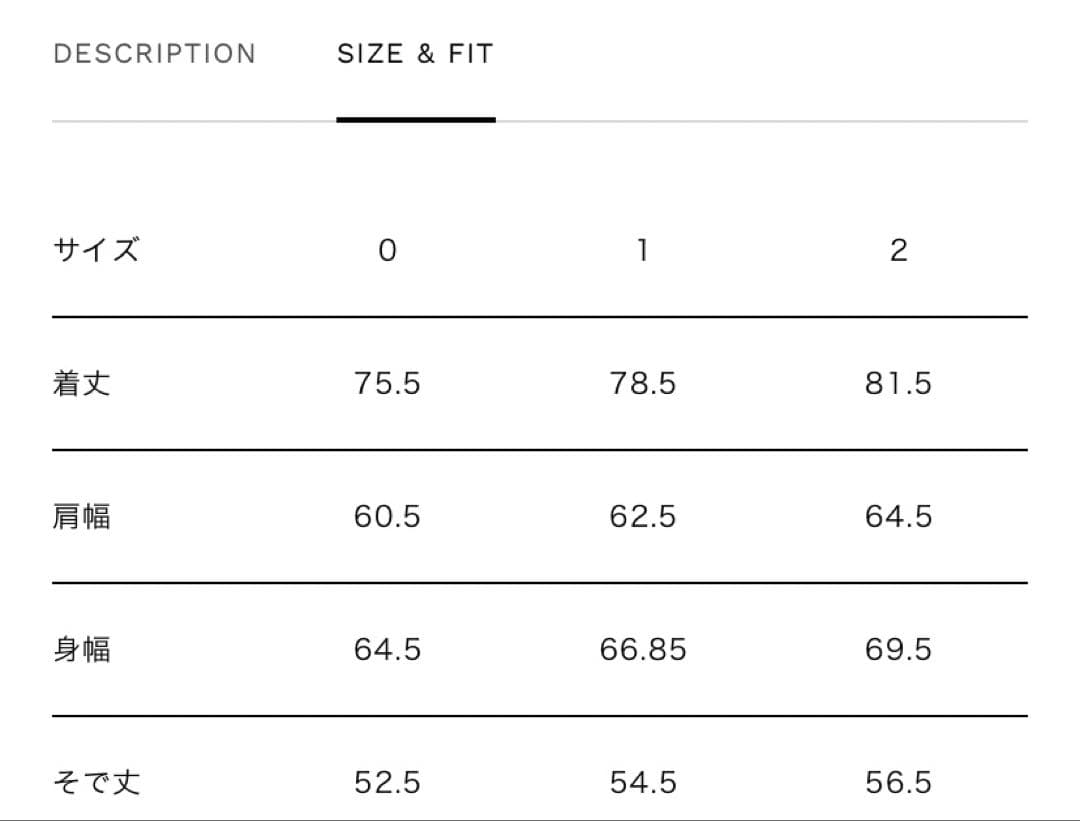Select the SIZE & FIT tab
This screenshot has height=821, width=1080.
[x=415, y=54]
